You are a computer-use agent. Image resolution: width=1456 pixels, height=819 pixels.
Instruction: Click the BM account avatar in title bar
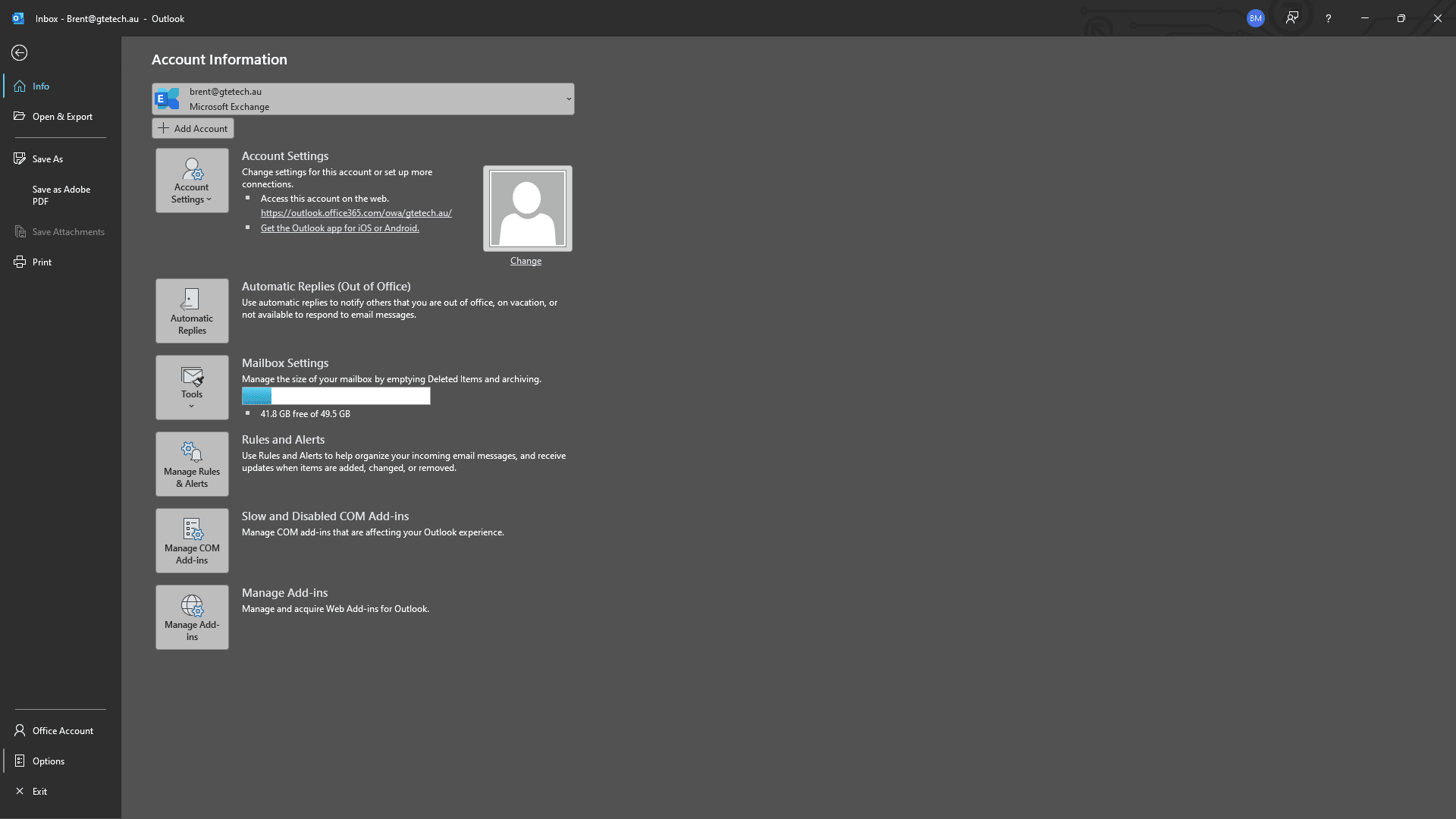(x=1256, y=18)
